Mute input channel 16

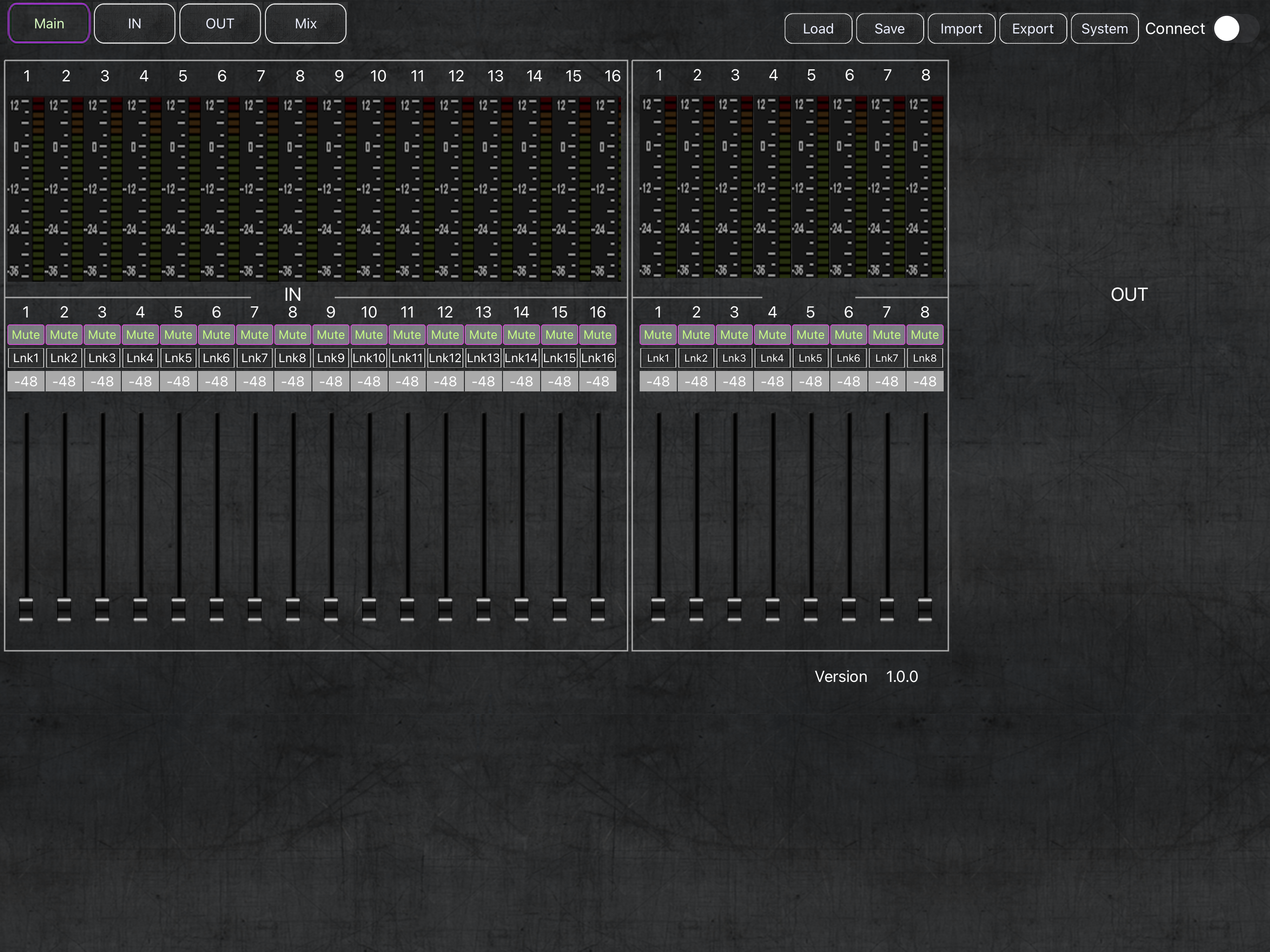(x=597, y=335)
